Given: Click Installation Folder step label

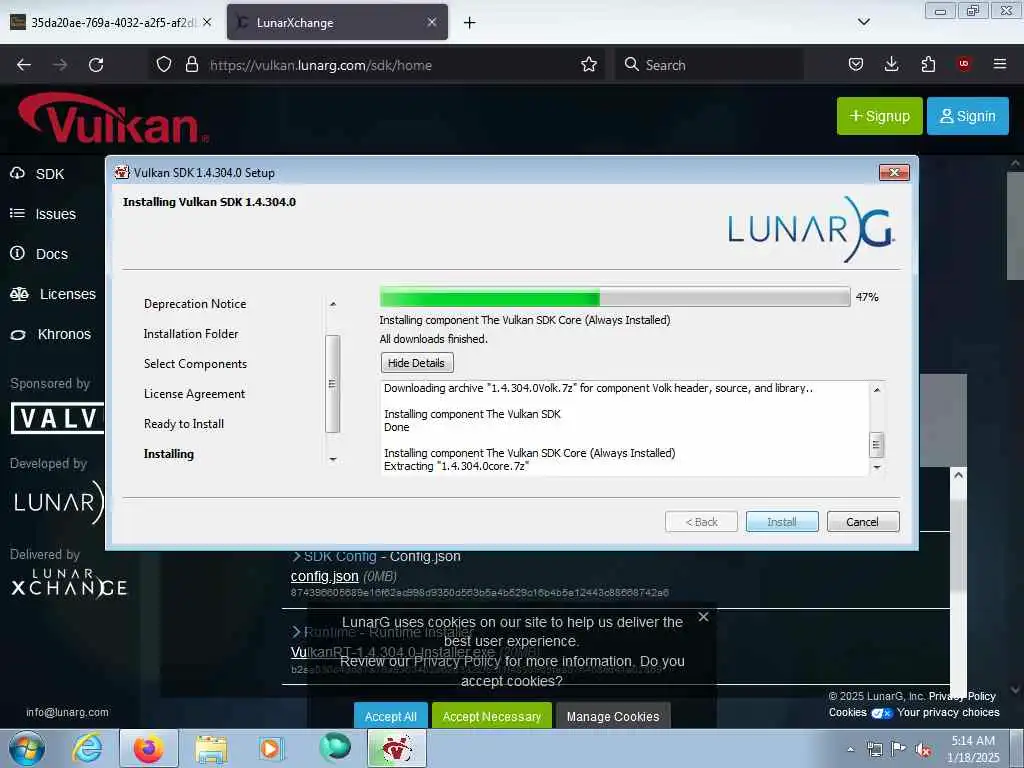Looking at the screenshot, I should (x=191, y=334).
